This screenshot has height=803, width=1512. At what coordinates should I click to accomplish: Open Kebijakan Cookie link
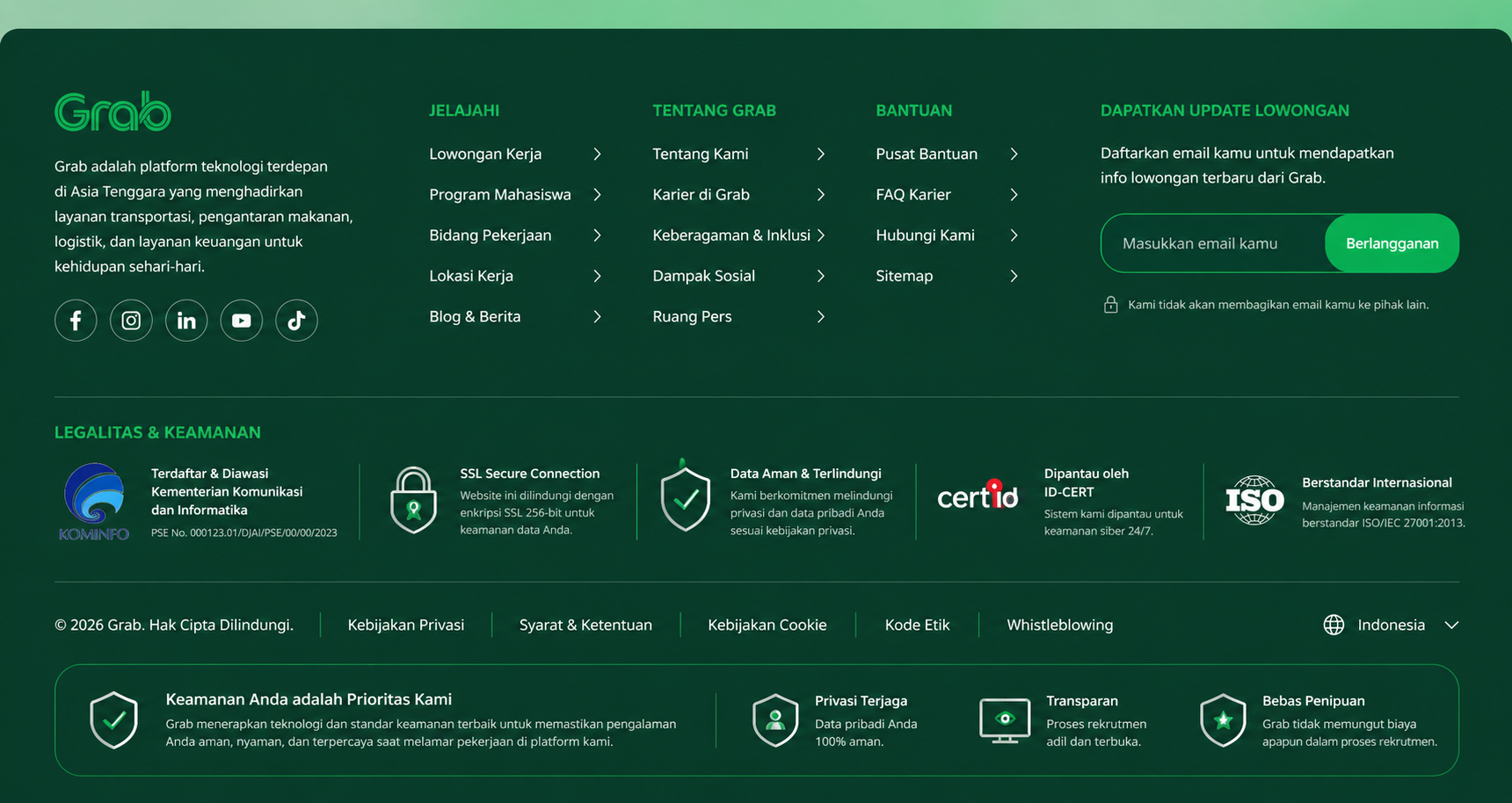point(767,625)
